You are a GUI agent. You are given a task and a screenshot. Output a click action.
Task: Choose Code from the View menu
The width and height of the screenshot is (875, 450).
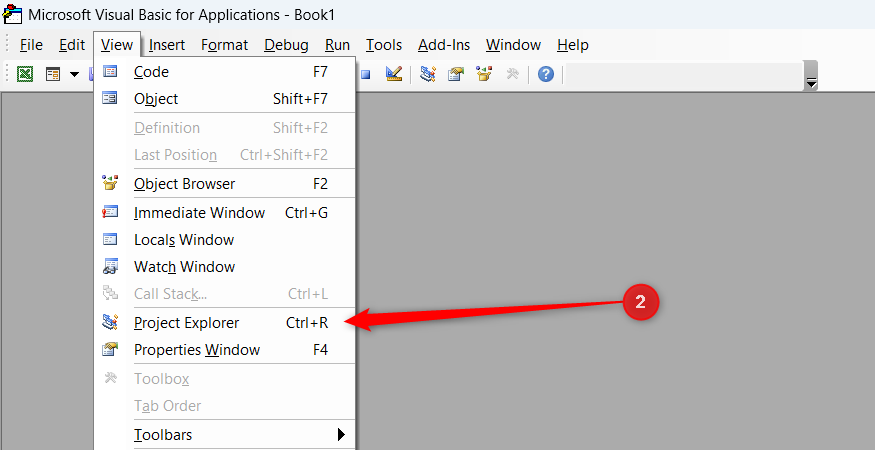(x=225, y=71)
